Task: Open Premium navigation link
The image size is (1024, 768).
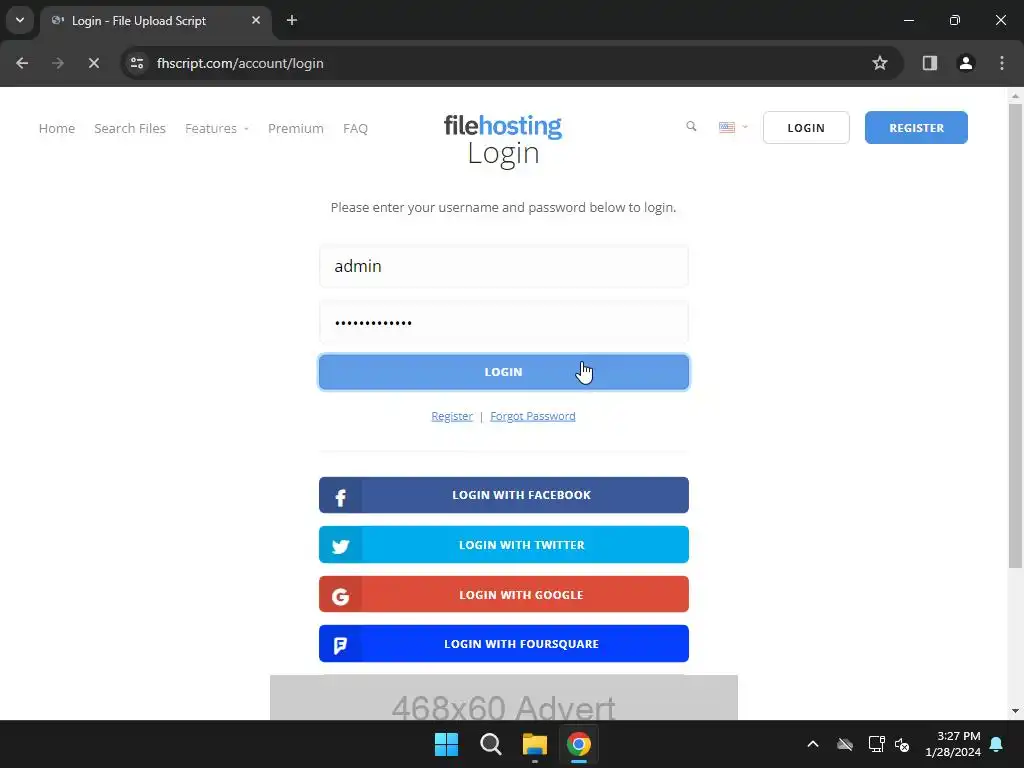Action: tap(296, 129)
